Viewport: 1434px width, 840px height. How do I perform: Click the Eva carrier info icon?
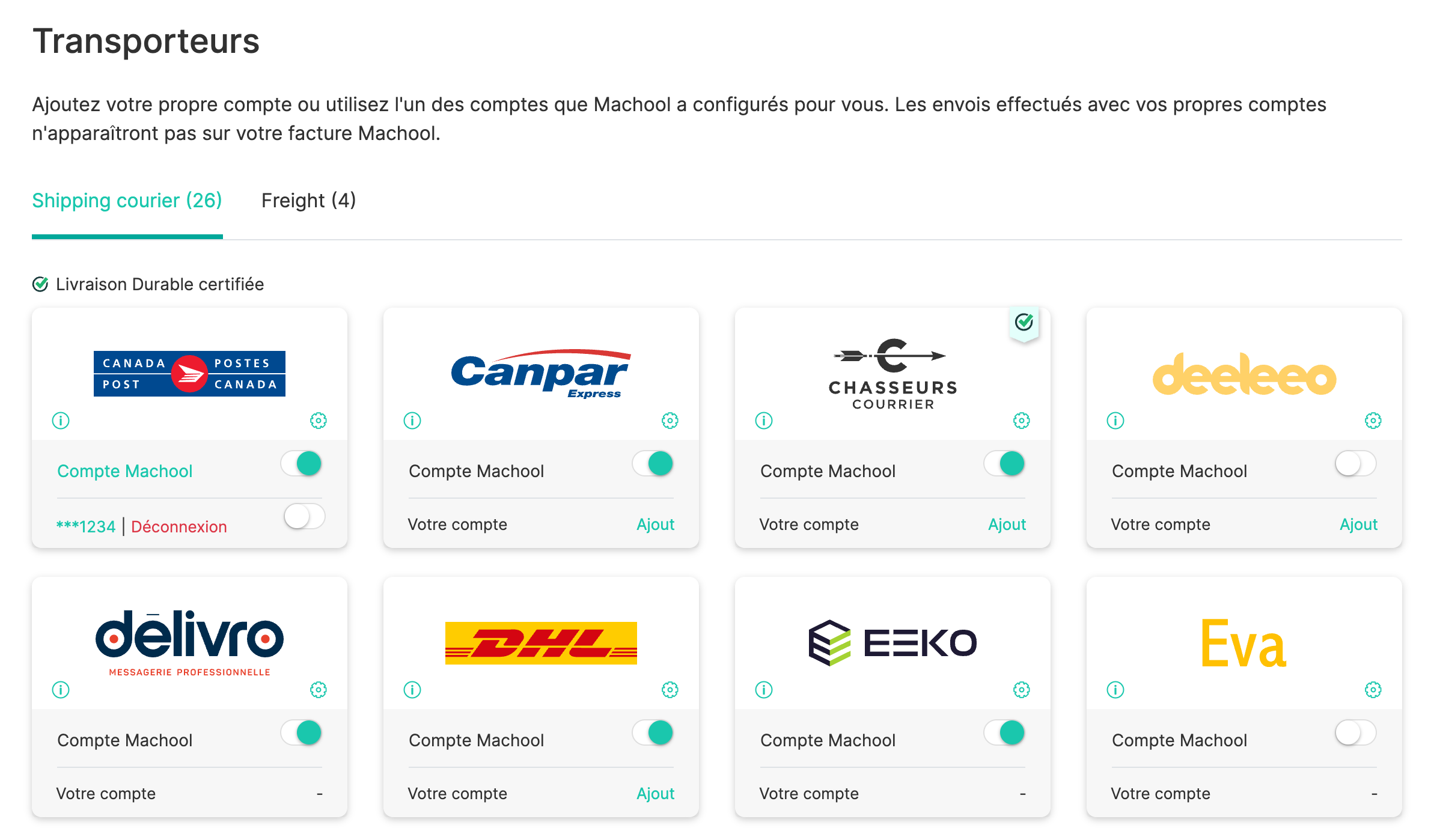1115,690
